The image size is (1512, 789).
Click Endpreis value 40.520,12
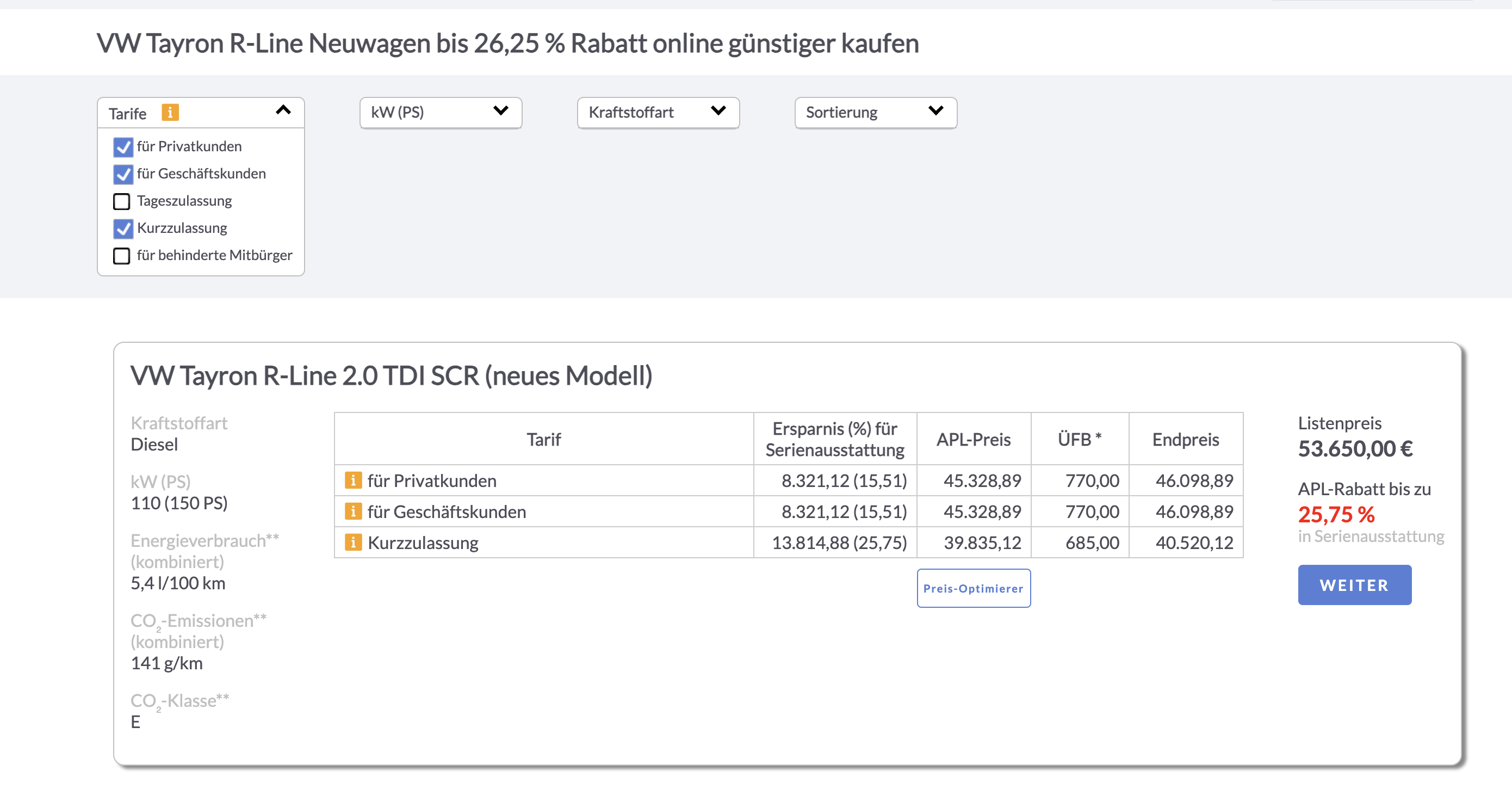pos(1194,543)
